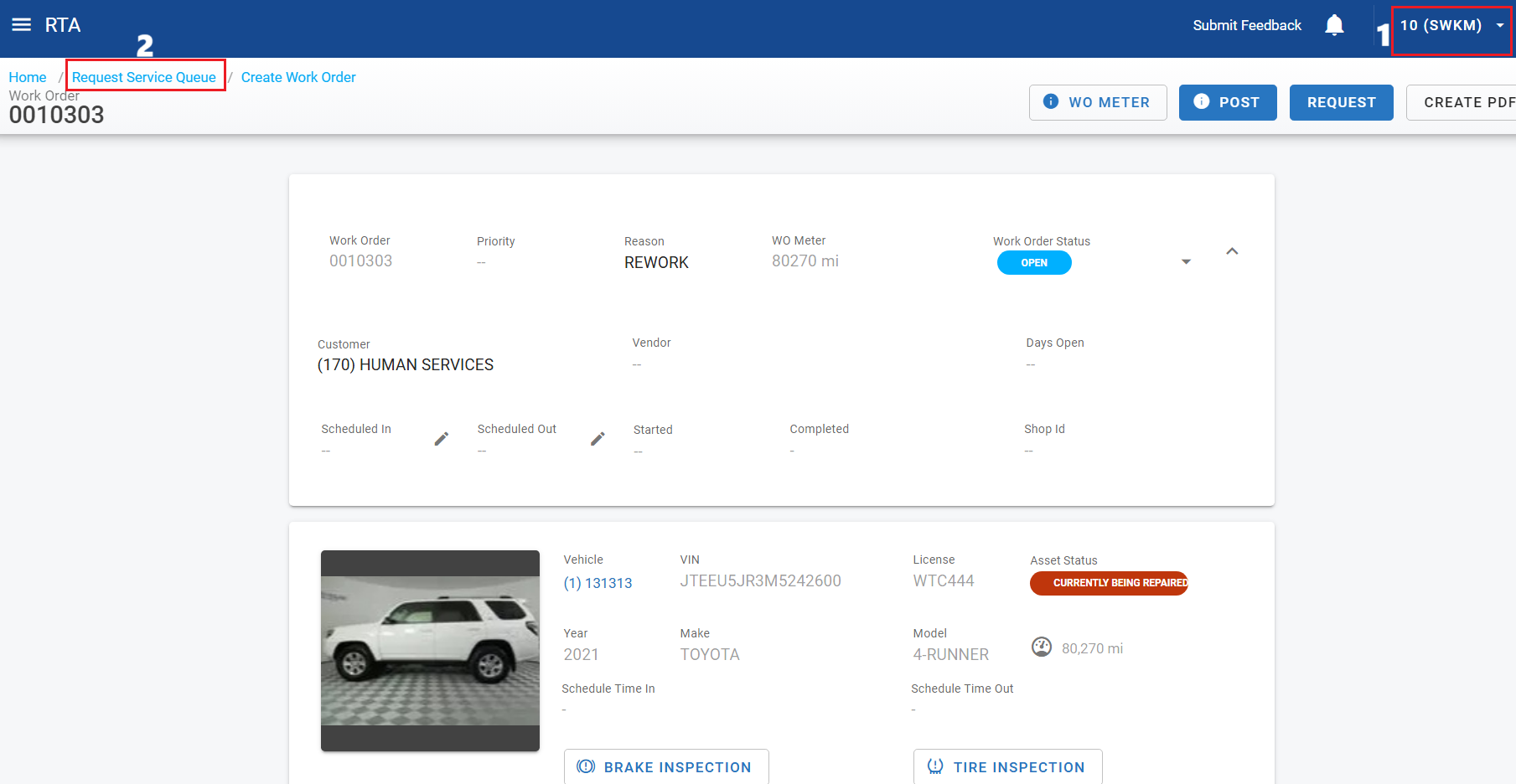Select model 4-RUNNER text

tap(951, 655)
